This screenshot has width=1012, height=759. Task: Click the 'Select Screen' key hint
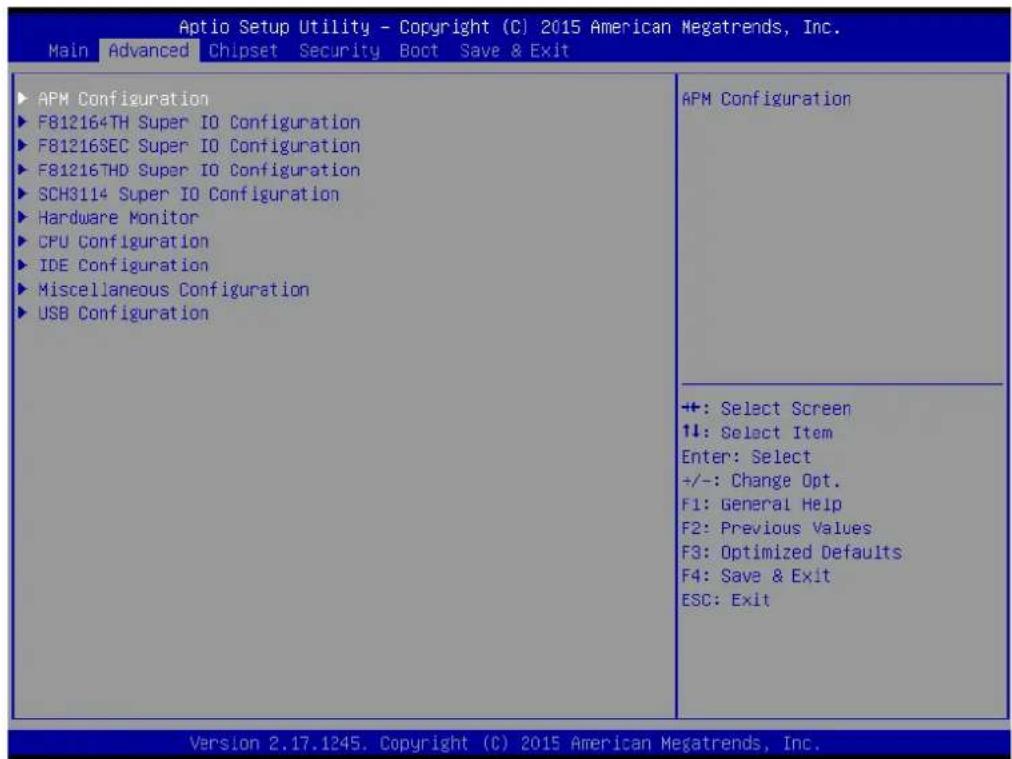point(766,409)
